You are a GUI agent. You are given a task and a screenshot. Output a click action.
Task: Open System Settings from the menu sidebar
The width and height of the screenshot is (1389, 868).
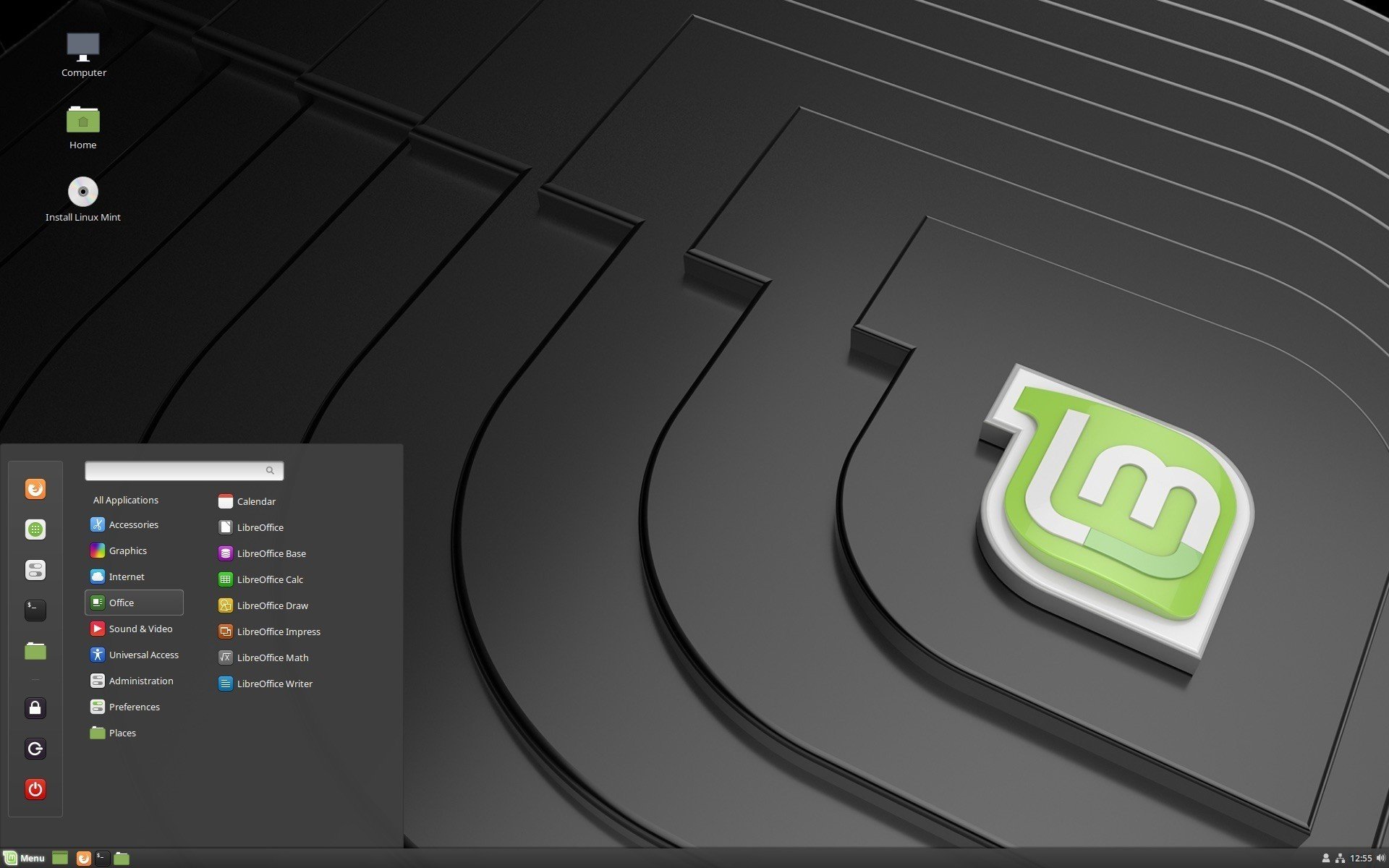(x=35, y=569)
